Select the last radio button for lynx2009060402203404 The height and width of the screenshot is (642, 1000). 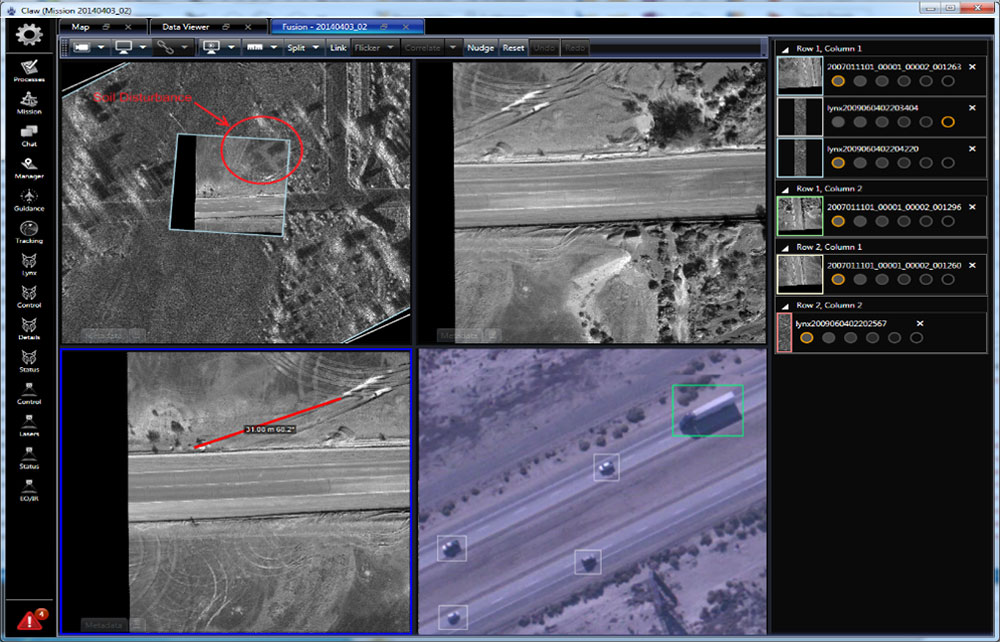pos(948,121)
